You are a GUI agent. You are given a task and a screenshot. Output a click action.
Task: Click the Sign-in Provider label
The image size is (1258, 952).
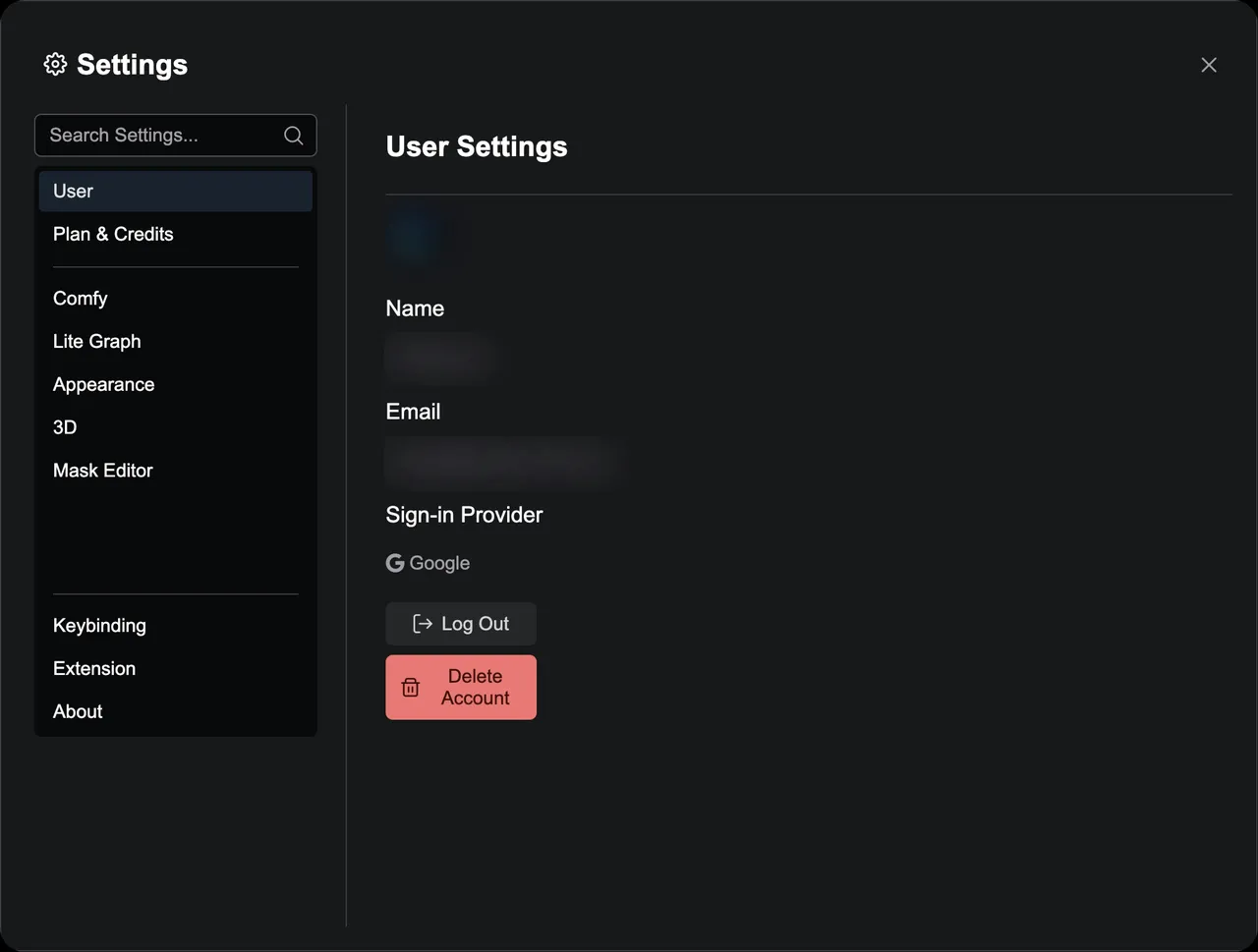point(464,515)
